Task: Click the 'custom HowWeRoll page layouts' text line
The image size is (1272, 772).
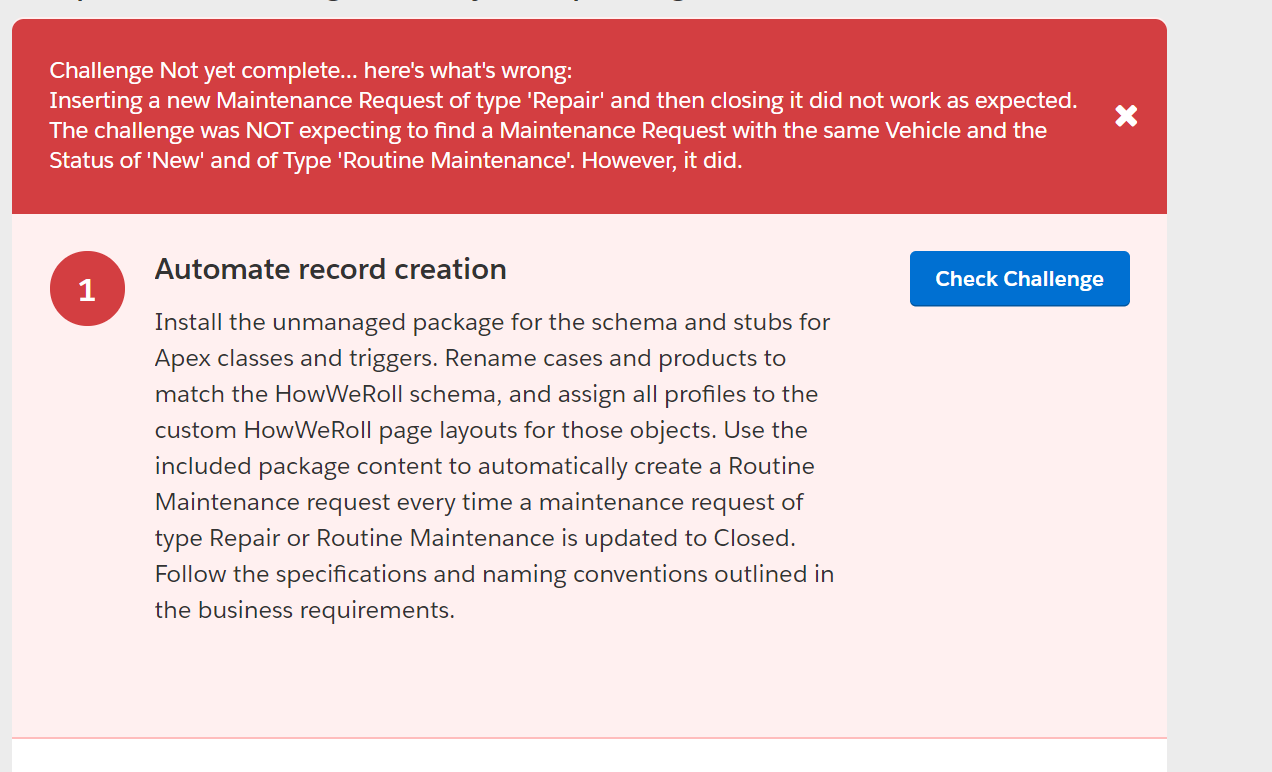Action: coord(481,430)
